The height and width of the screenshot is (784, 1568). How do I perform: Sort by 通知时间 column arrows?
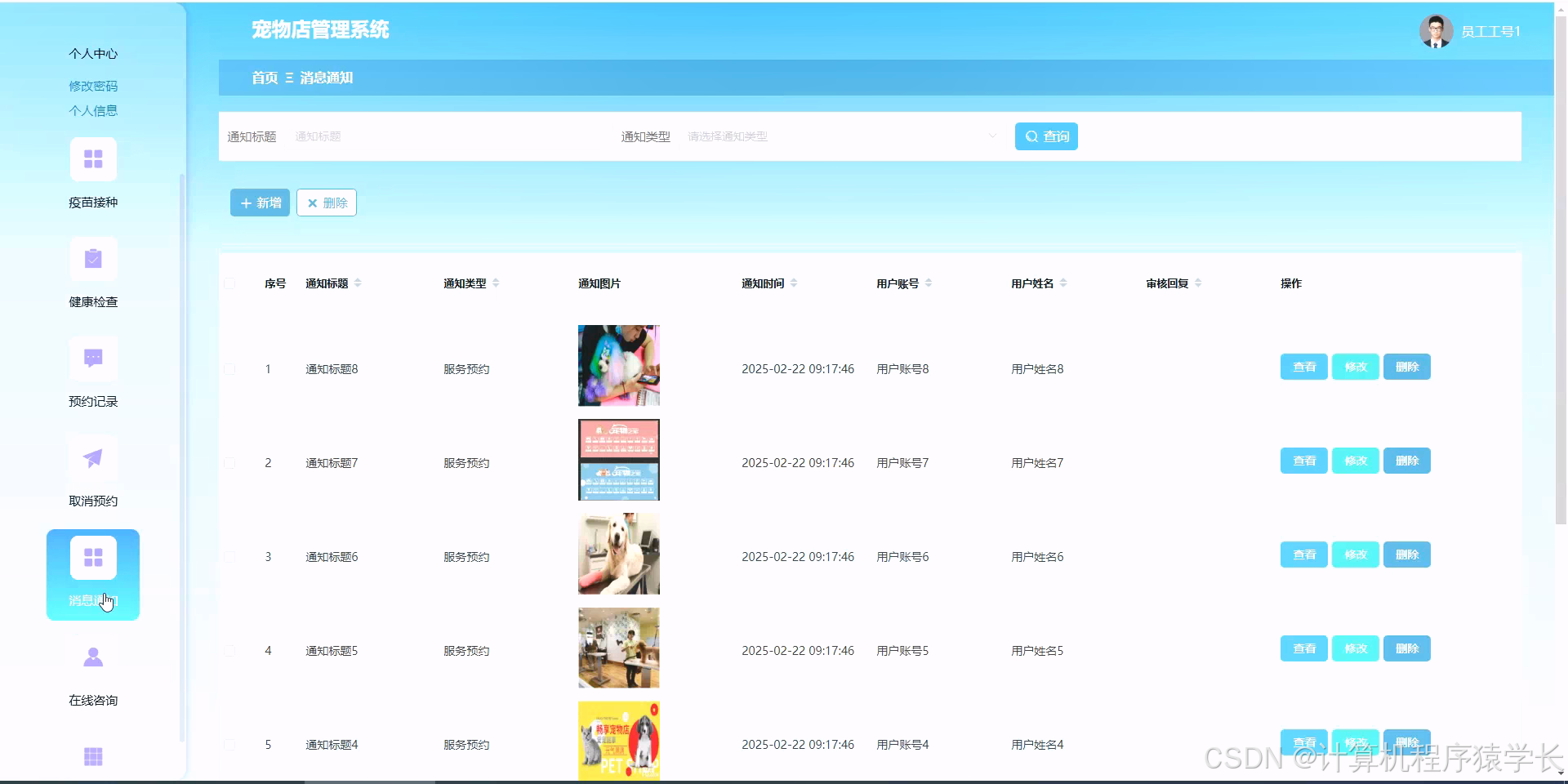click(x=793, y=283)
